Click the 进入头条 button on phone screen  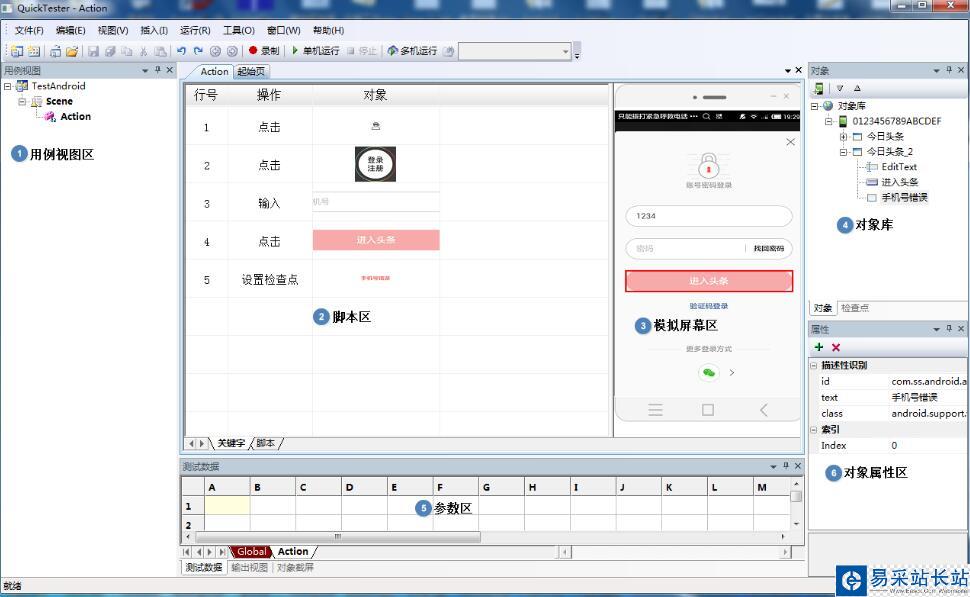(709, 281)
